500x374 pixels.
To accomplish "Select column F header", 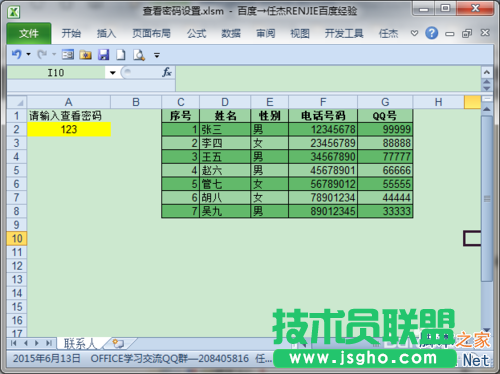I will coord(323,102).
